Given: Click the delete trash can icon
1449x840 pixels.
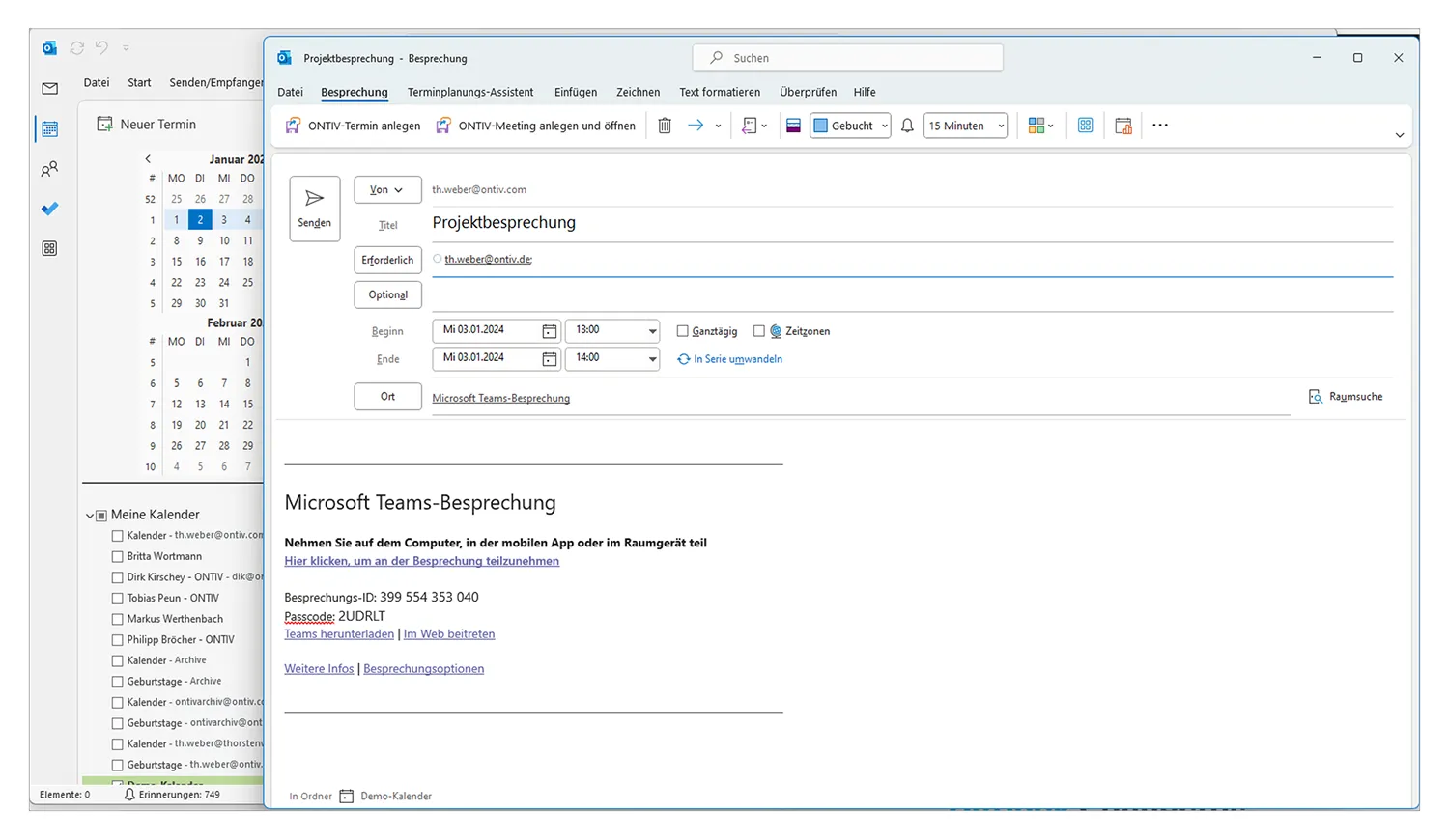Looking at the screenshot, I should 665,126.
